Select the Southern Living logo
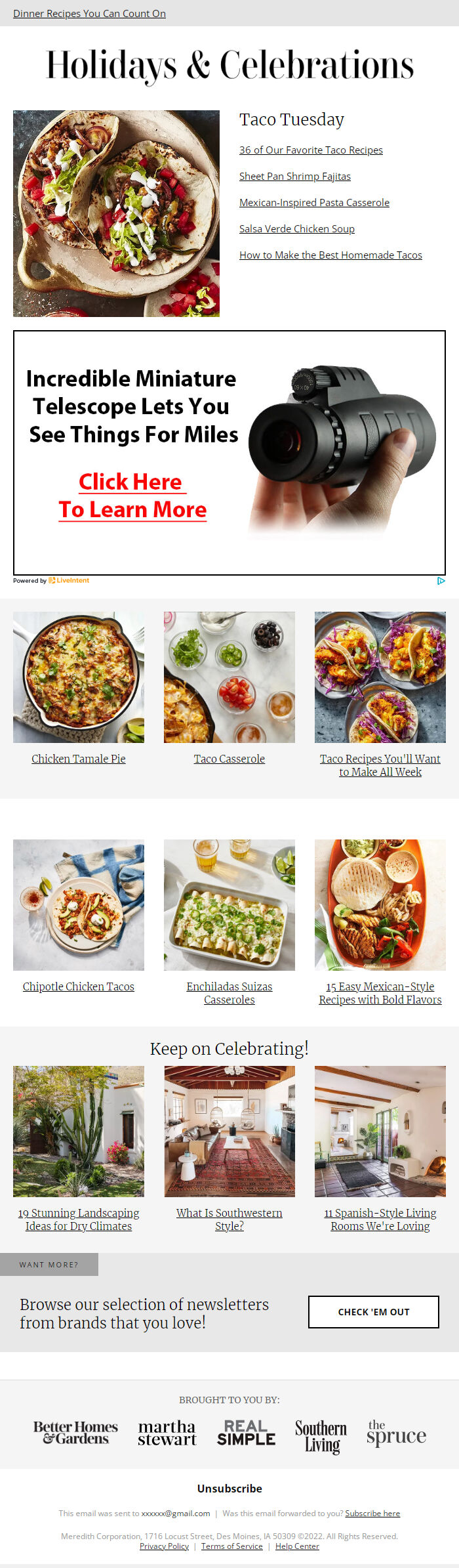Image resolution: width=459 pixels, height=1568 pixels. tap(321, 1436)
